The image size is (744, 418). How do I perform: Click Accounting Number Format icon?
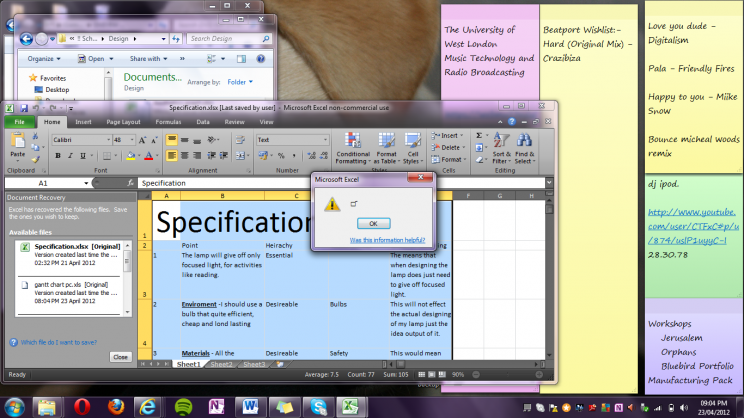(x=263, y=156)
